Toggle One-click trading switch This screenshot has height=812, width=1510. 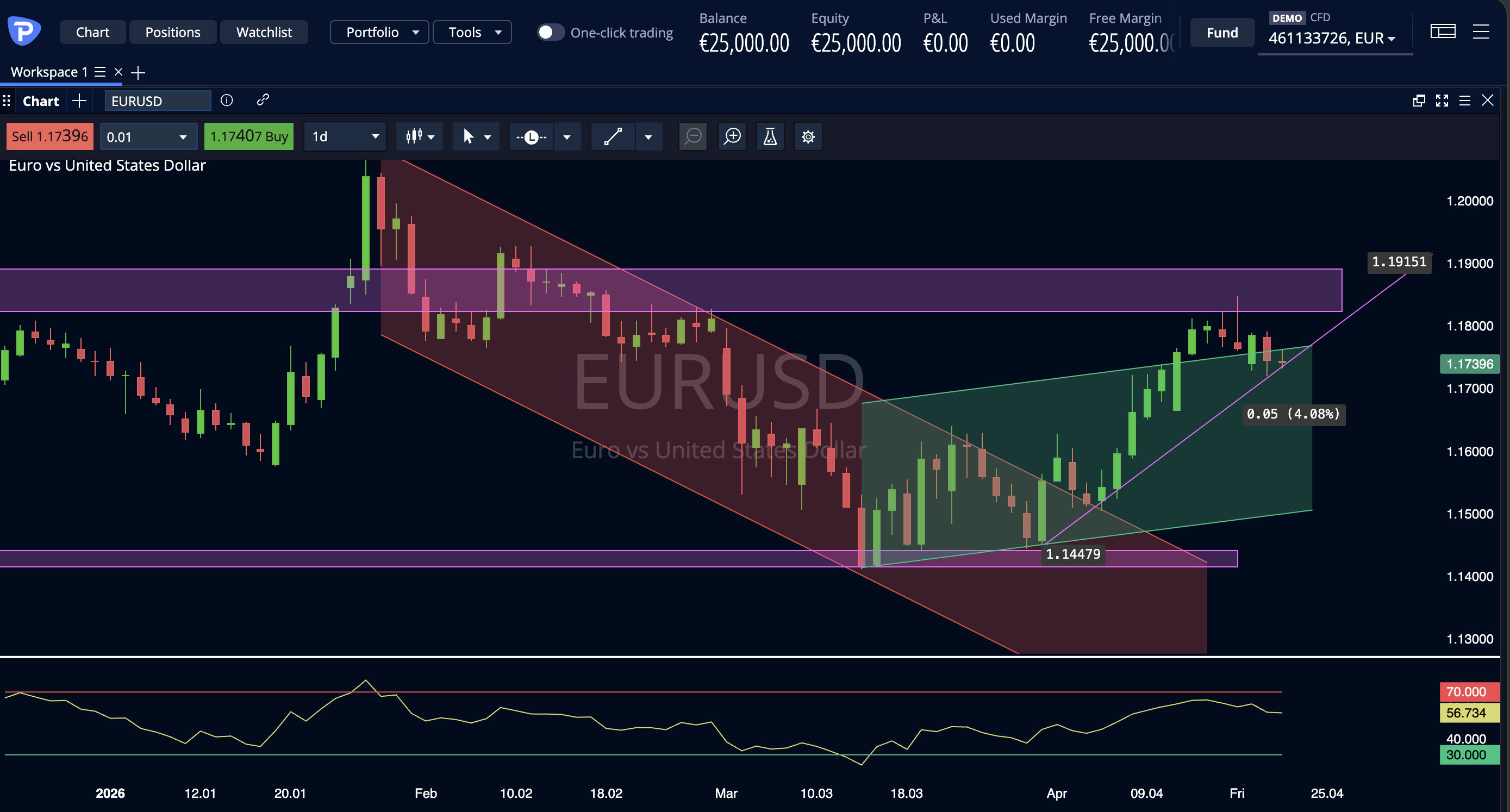[x=550, y=32]
